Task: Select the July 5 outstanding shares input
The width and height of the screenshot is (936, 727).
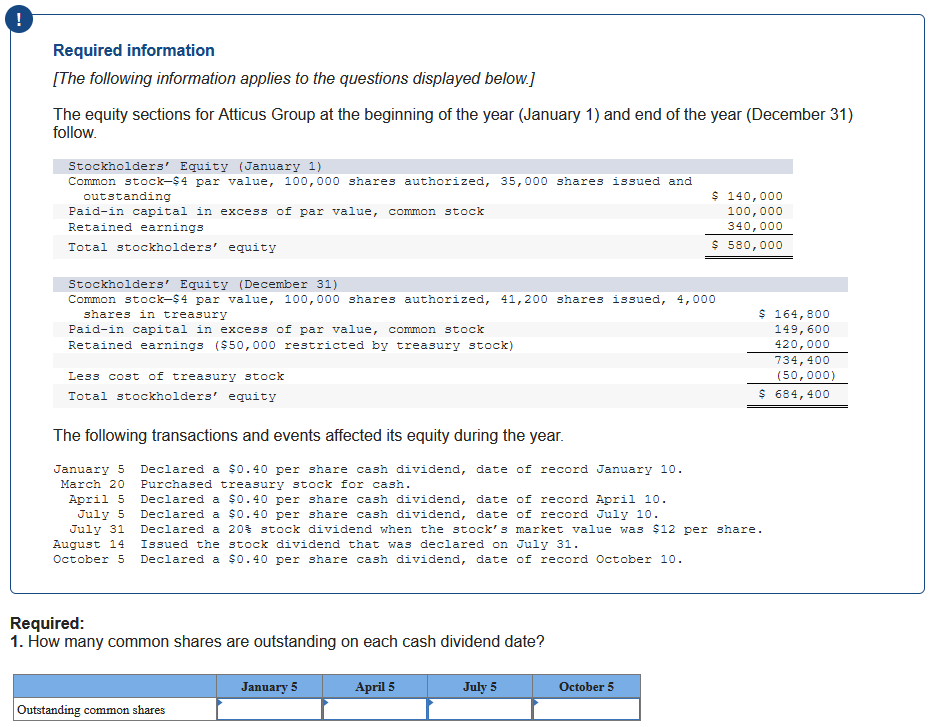Action: click(x=480, y=709)
